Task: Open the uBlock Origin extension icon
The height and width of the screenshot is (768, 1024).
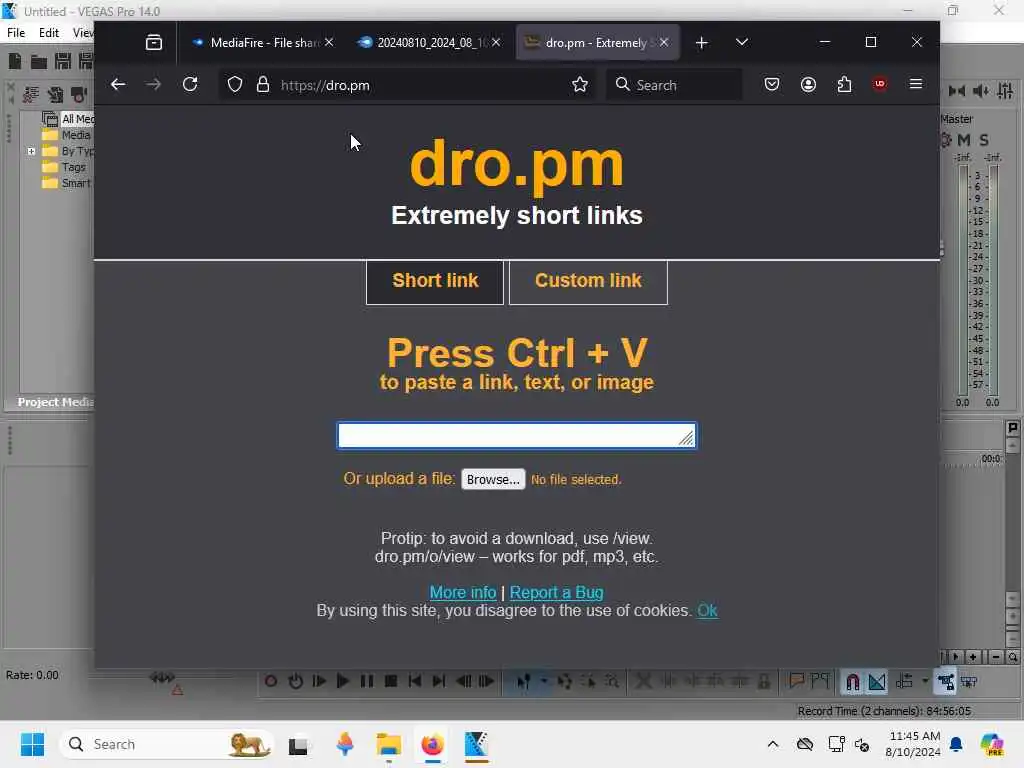Action: [x=880, y=84]
